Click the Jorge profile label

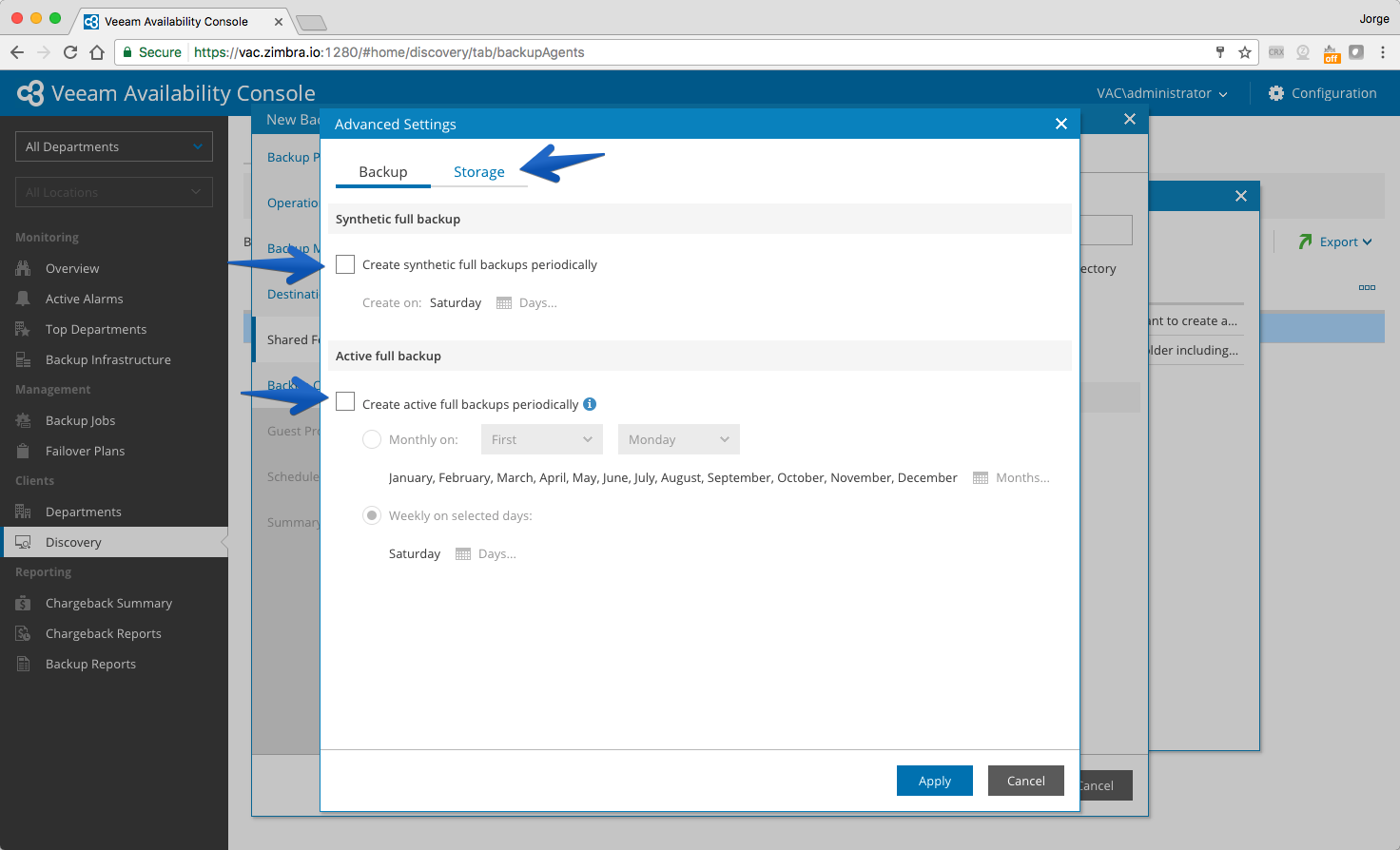click(1374, 18)
